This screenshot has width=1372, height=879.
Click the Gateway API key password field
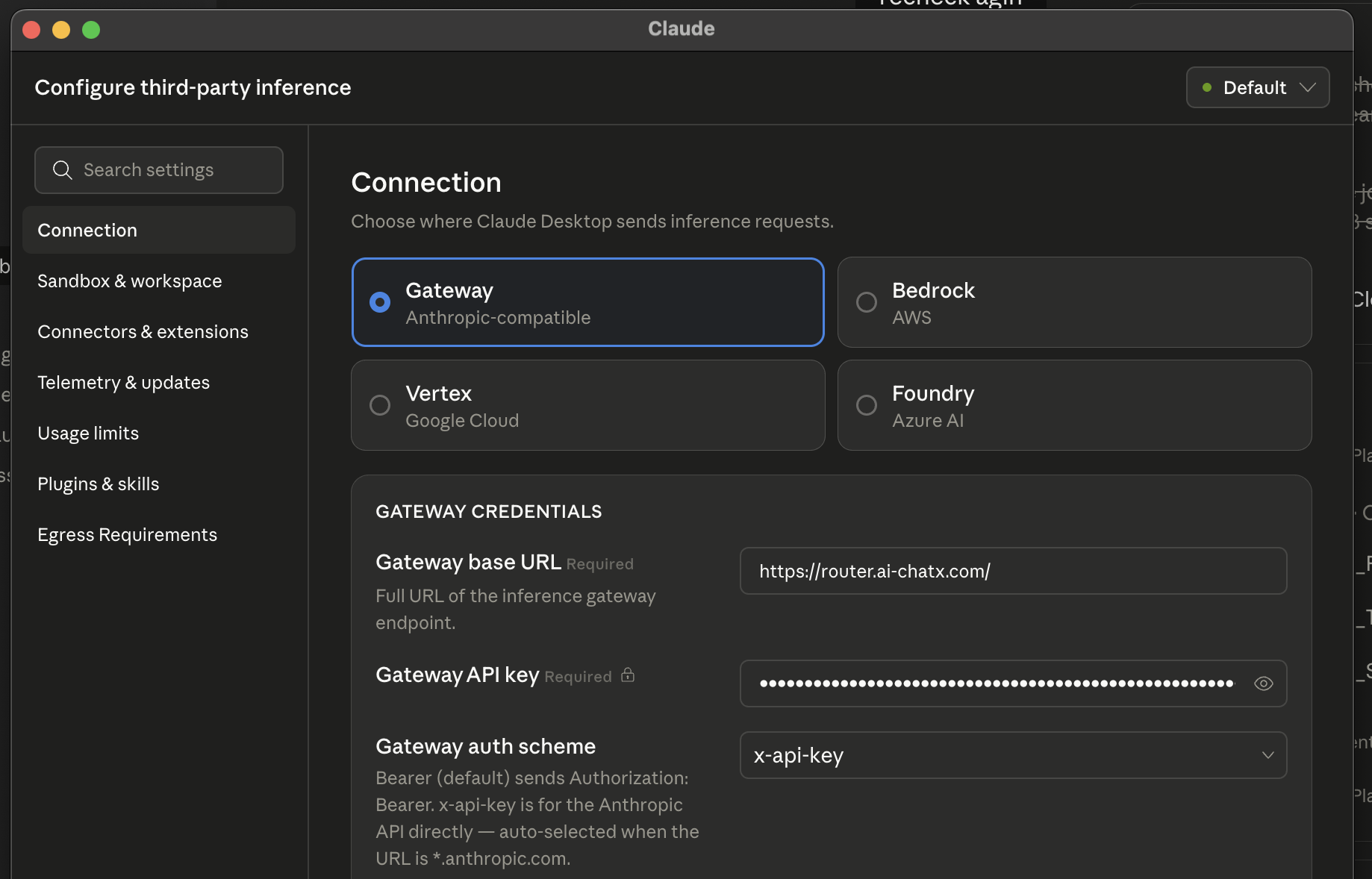pos(1013,684)
